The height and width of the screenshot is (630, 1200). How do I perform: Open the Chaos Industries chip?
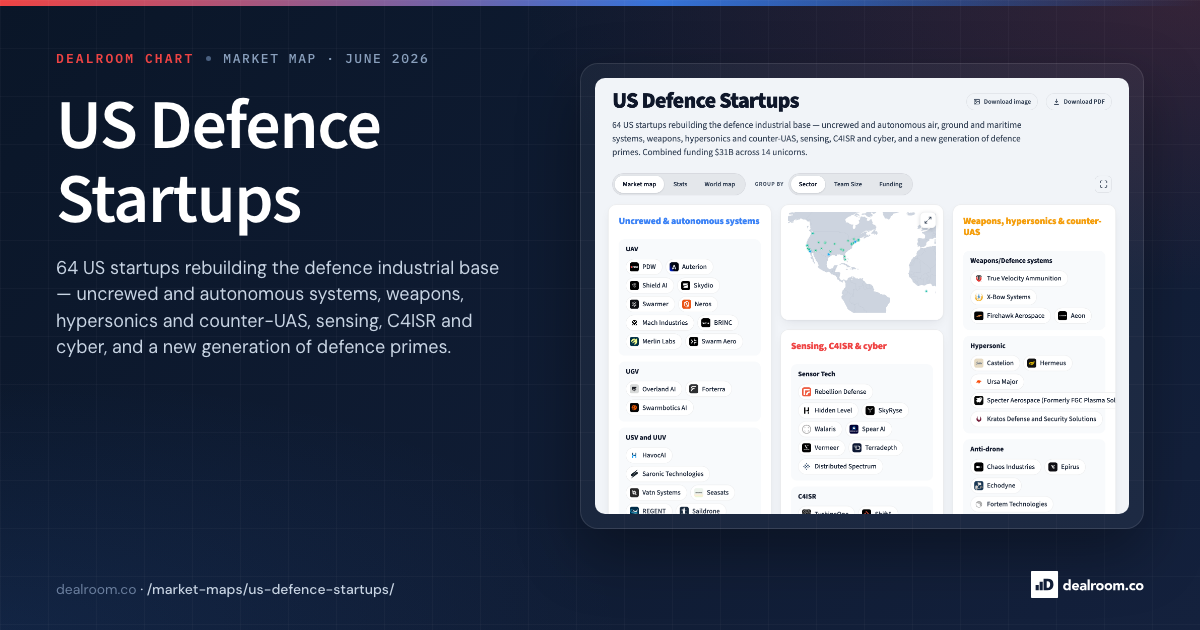pos(1005,467)
